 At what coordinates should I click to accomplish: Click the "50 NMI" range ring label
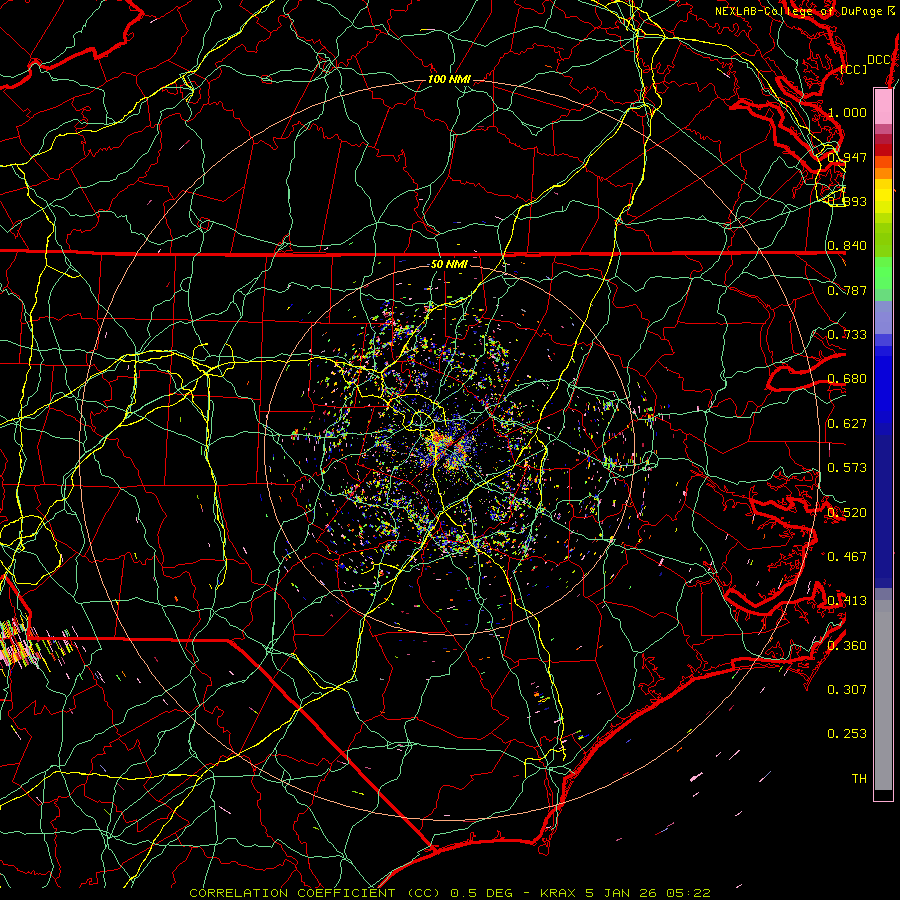click(449, 264)
